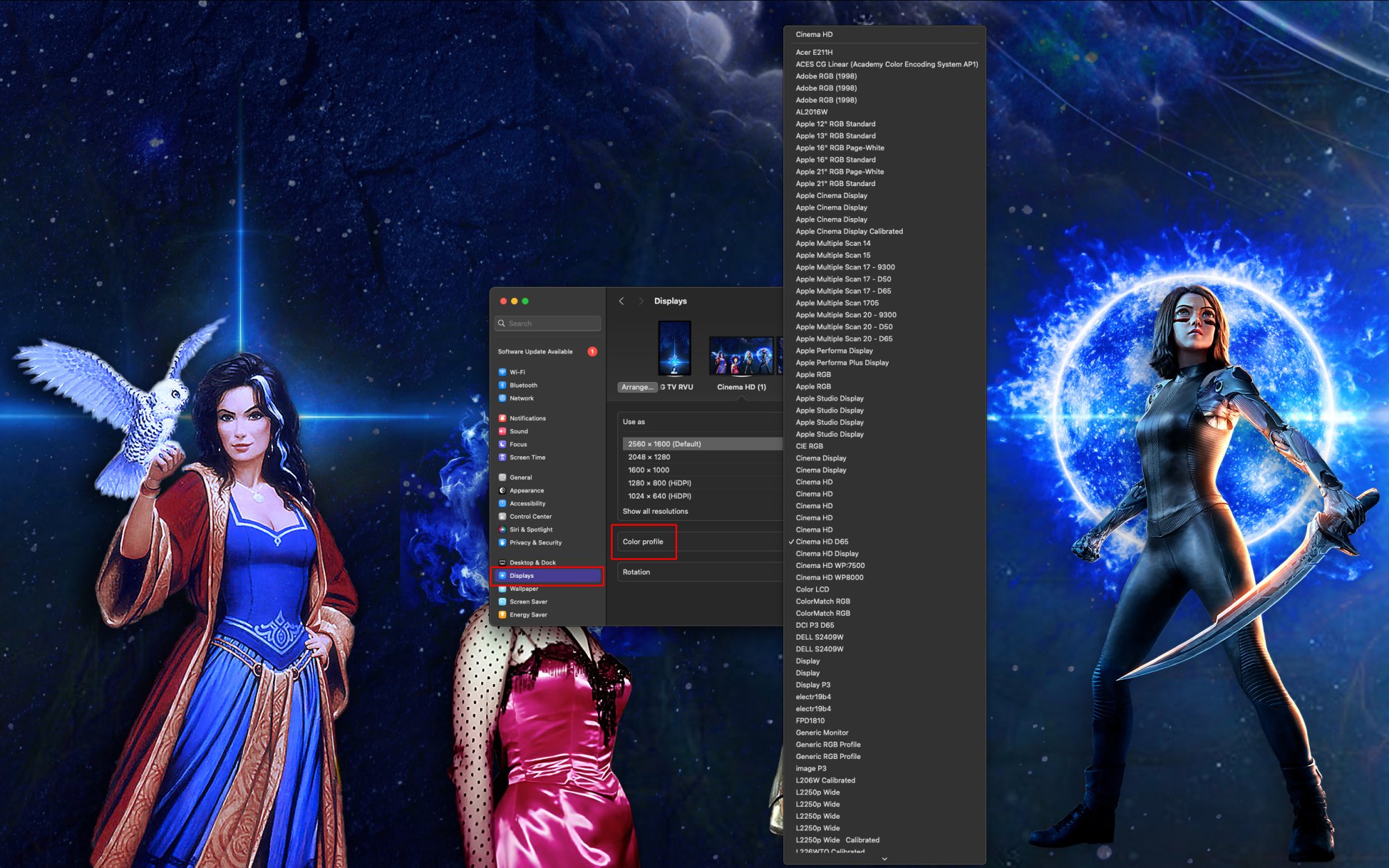This screenshot has height=868, width=1389.
Task: Click Show all resolutions
Action: [x=655, y=511]
